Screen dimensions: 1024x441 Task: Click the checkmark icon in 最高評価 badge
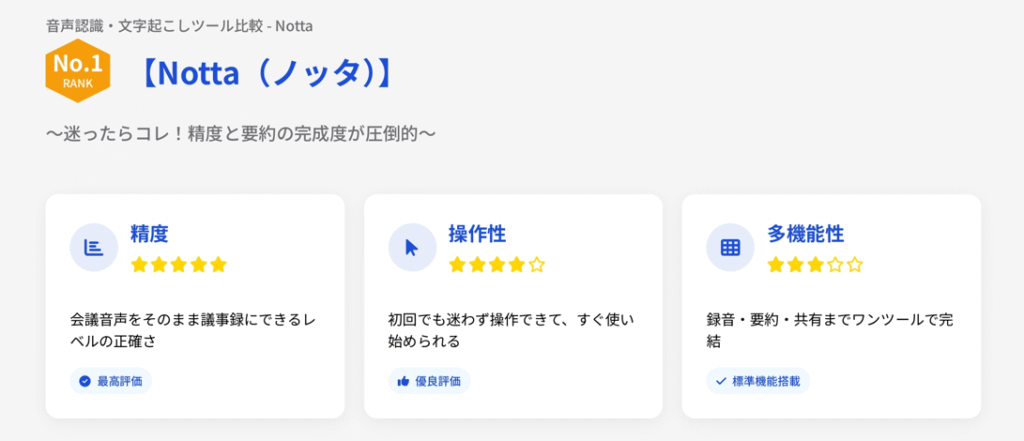(85, 381)
